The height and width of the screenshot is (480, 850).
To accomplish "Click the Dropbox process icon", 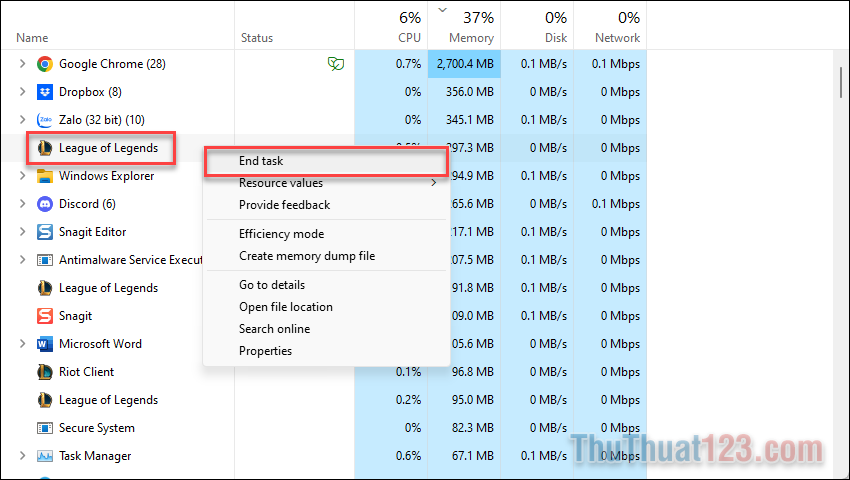I will click(x=45, y=92).
